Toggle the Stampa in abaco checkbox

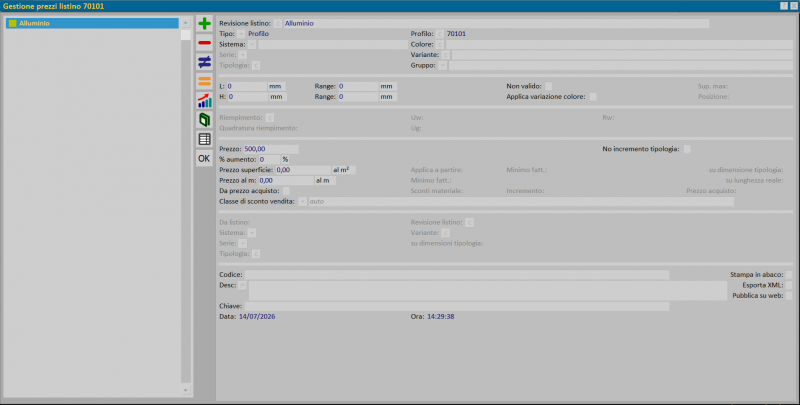(x=789, y=275)
